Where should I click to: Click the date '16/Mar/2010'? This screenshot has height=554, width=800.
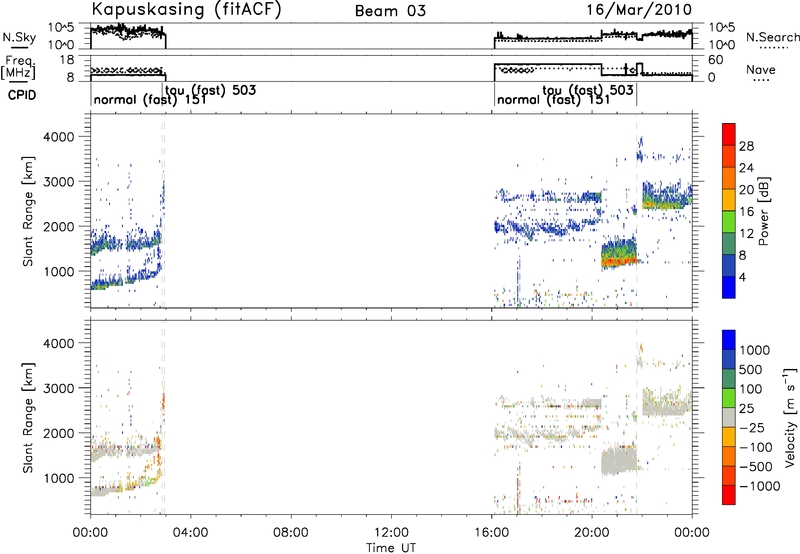click(x=639, y=9)
